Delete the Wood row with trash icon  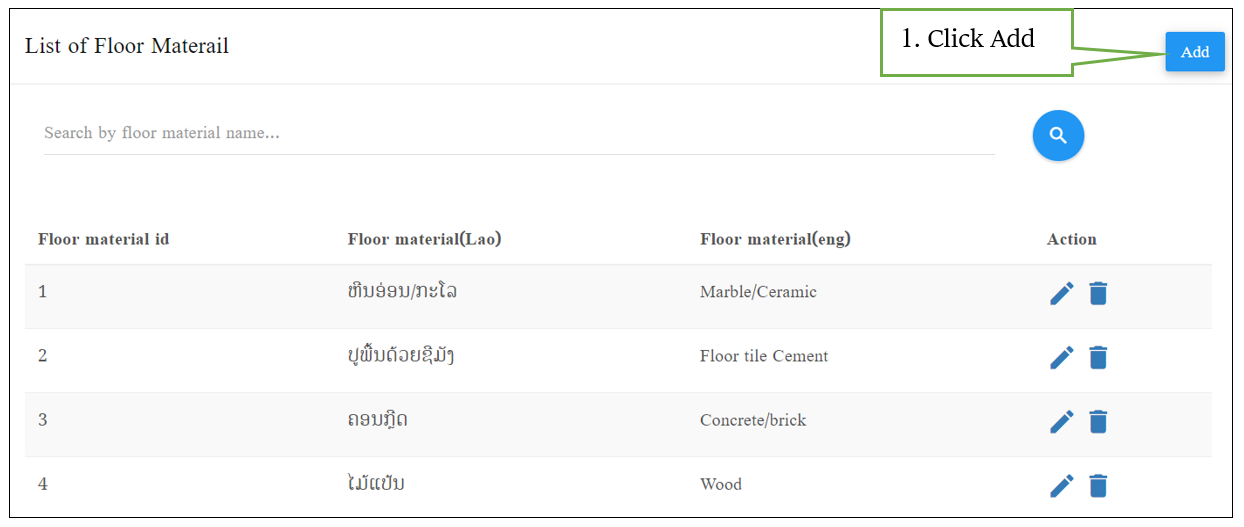click(x=1098, y=485)
